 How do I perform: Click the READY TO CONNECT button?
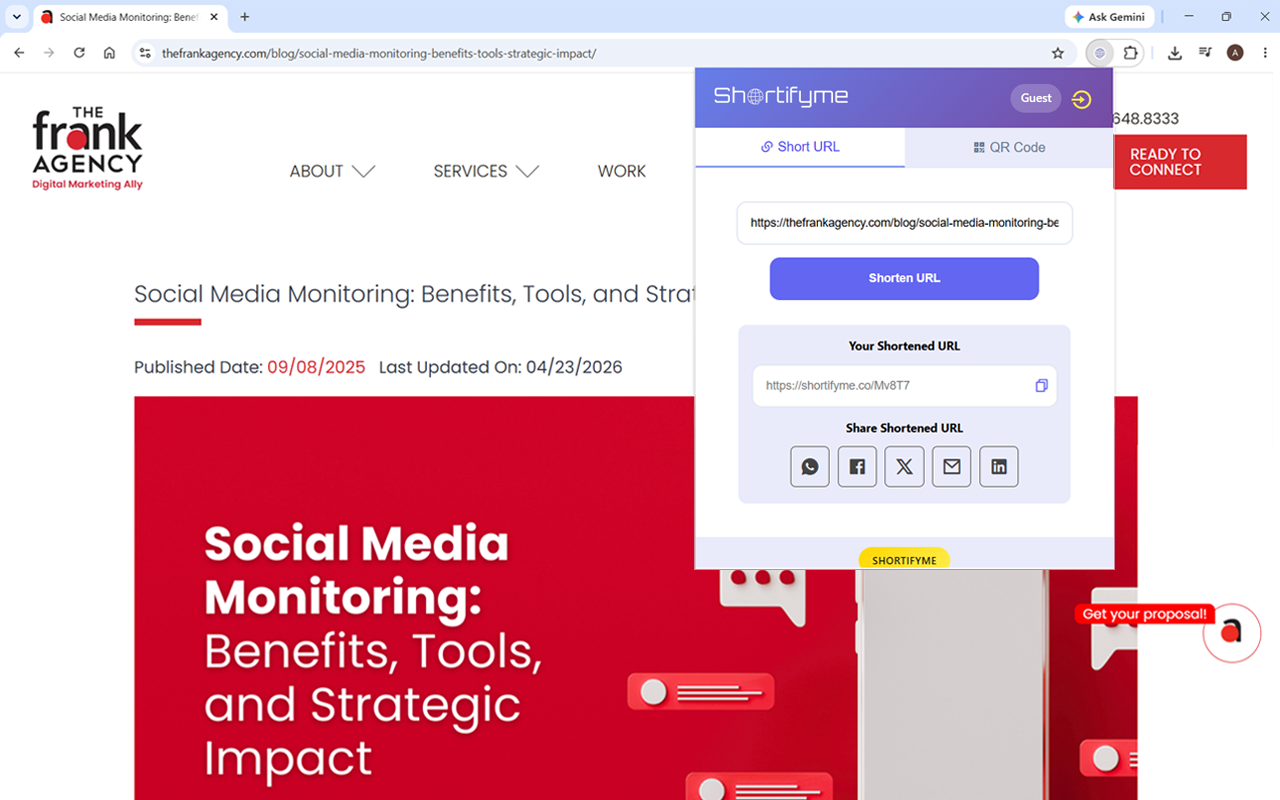(x=1180, y=162)
